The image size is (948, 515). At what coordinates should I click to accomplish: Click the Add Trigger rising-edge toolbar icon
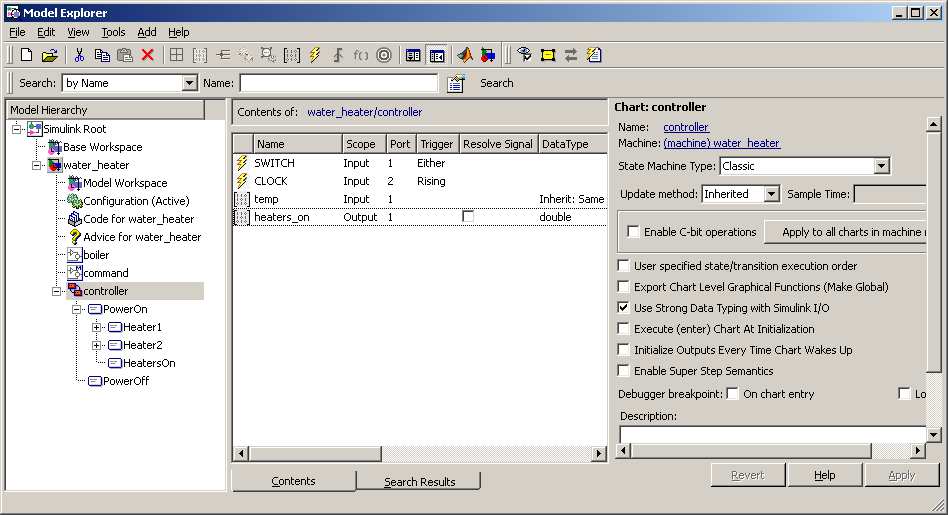pyautogui.click(x=338, y=56)
